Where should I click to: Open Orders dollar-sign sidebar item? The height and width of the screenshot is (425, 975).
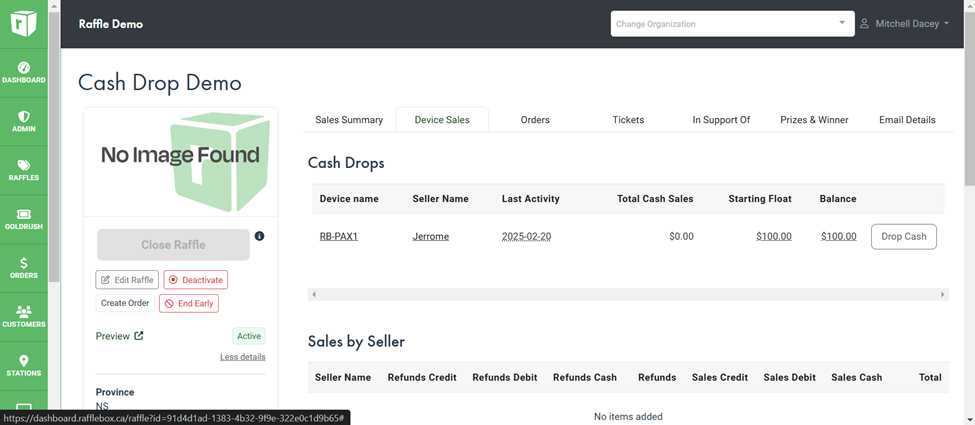pyautogui.click(x=24, y=268)
